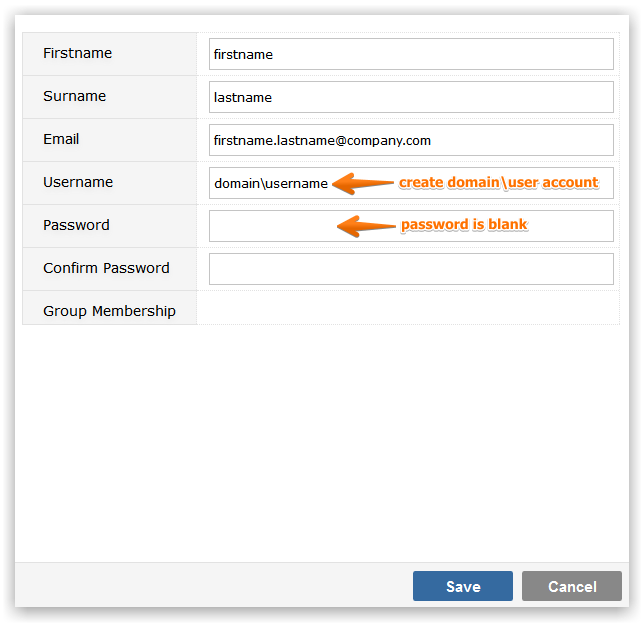Click the Password row label

point(76,225)
